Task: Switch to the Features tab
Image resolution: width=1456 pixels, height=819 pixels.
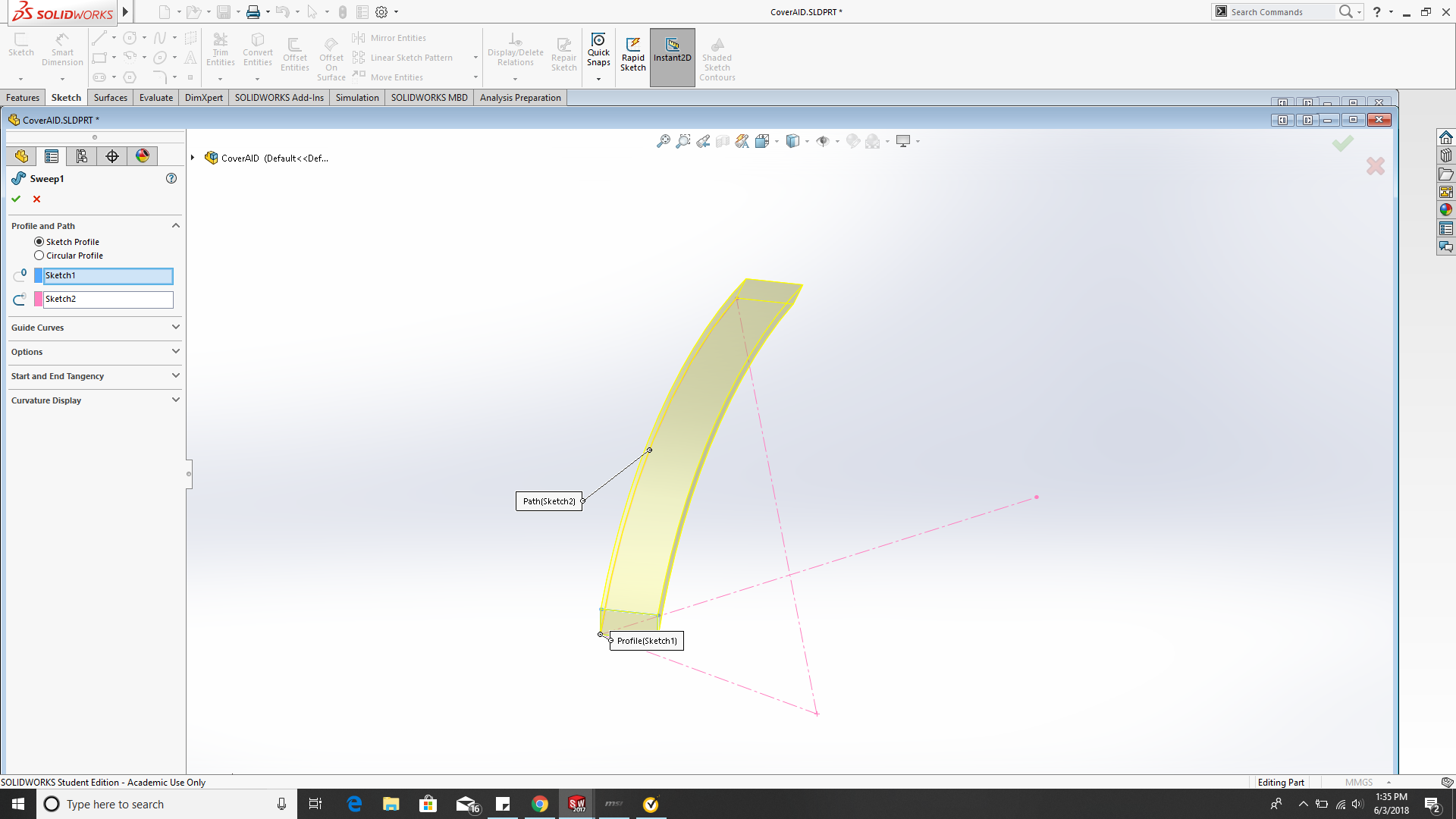Action: point(23,98)
